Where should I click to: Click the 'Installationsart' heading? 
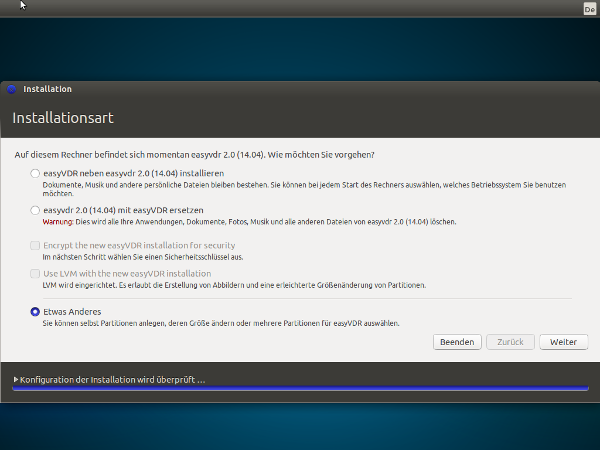tap(62, 118)
